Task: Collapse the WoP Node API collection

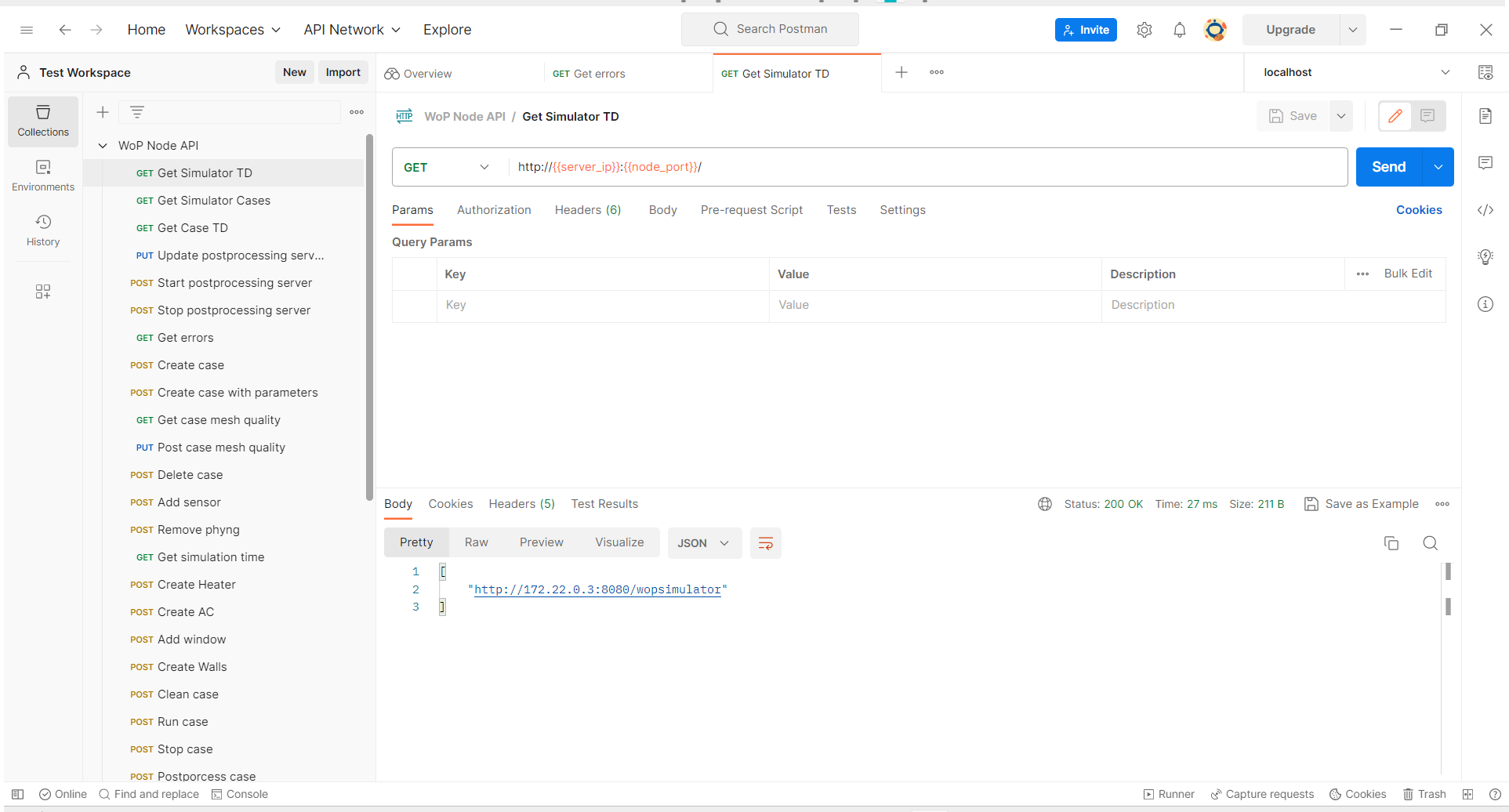Action: 103,146
